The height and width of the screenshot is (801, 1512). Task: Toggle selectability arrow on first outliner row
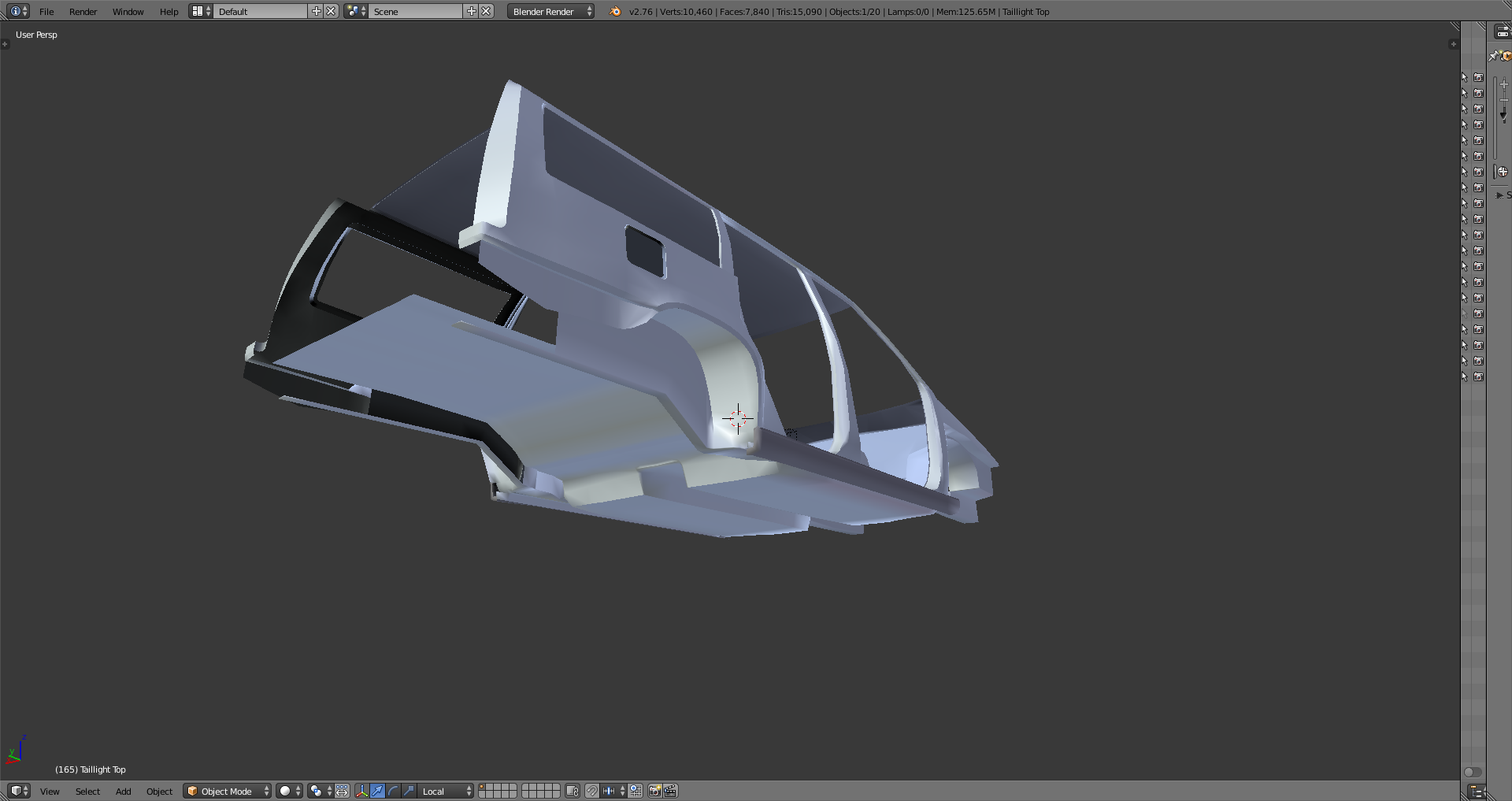pyautogui.click(x=1465, y=77)
